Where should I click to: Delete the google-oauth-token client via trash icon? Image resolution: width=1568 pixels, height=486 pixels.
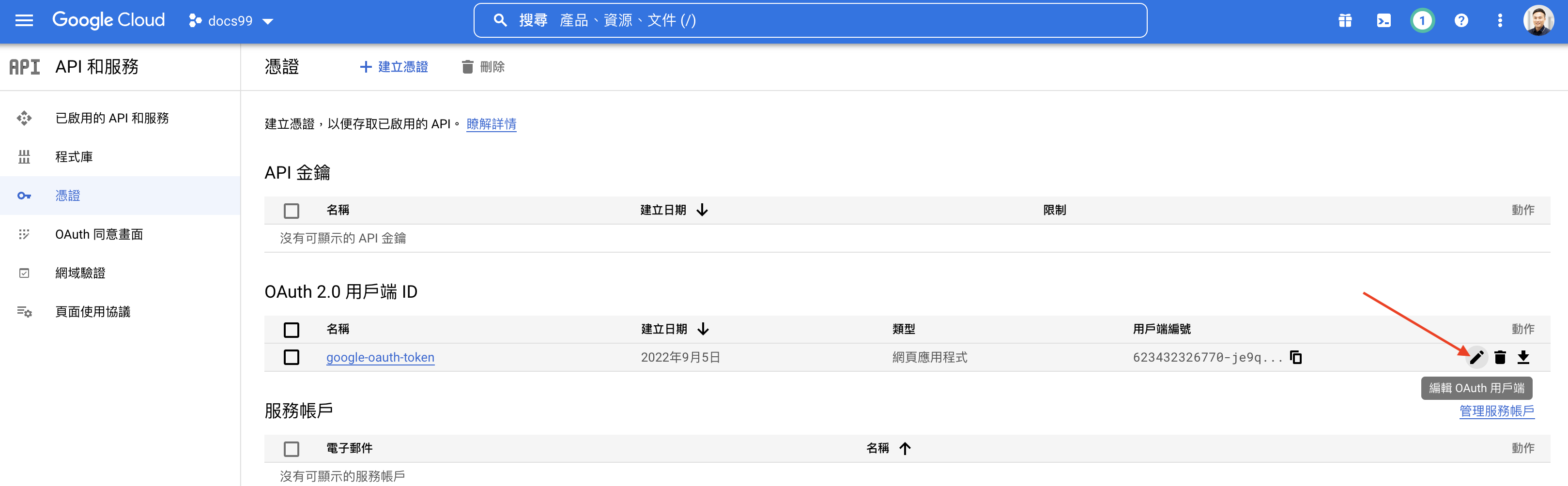click(1500, 357)
